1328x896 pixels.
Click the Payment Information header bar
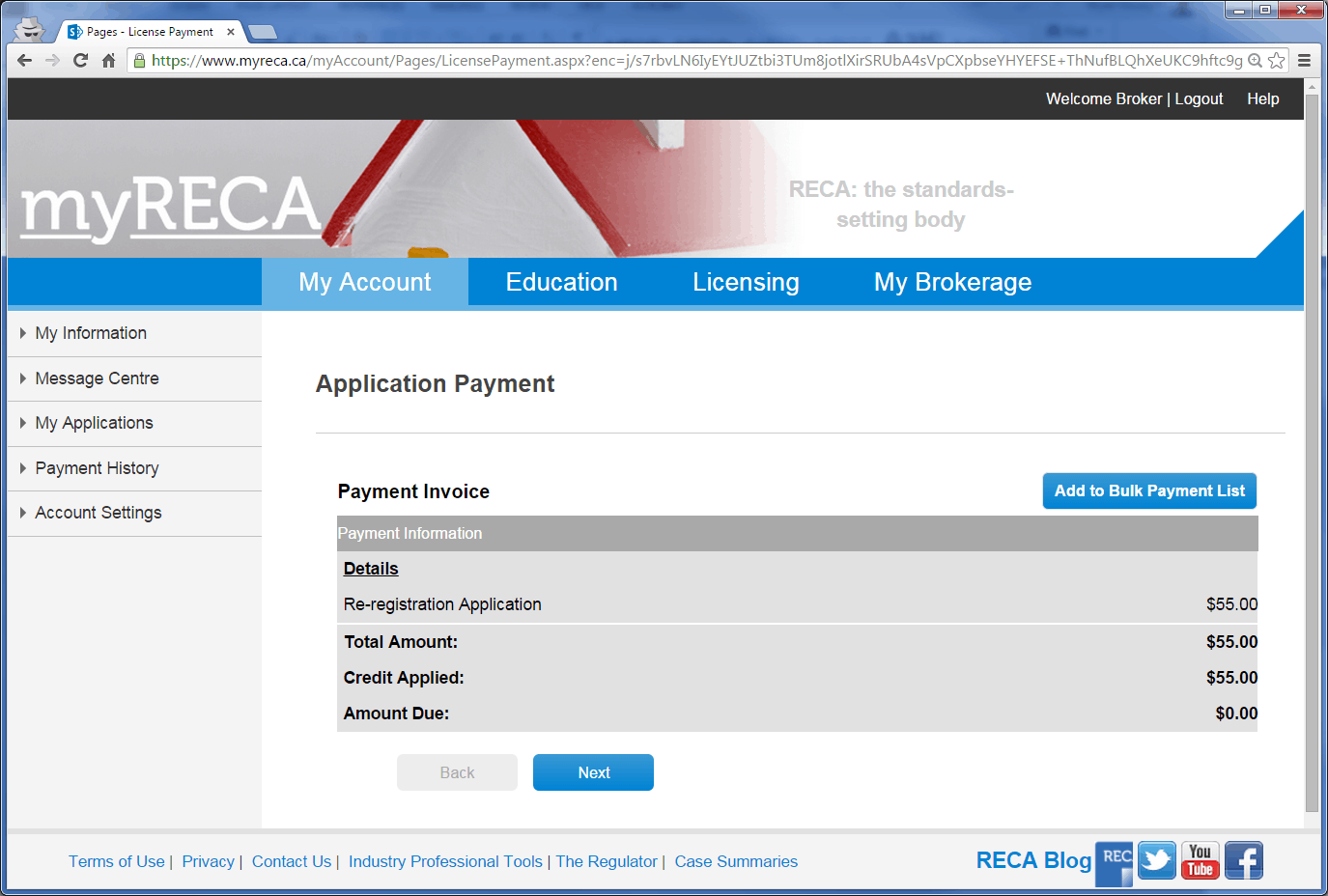(x=797, y=533)
